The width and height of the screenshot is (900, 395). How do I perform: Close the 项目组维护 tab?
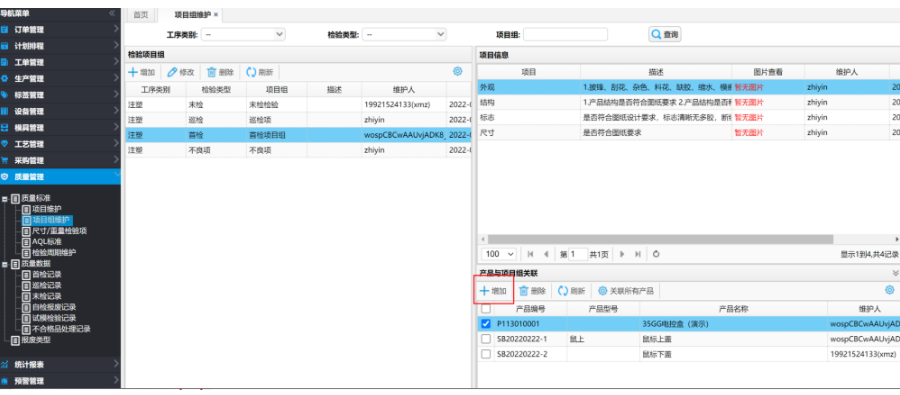pos(215,15)
